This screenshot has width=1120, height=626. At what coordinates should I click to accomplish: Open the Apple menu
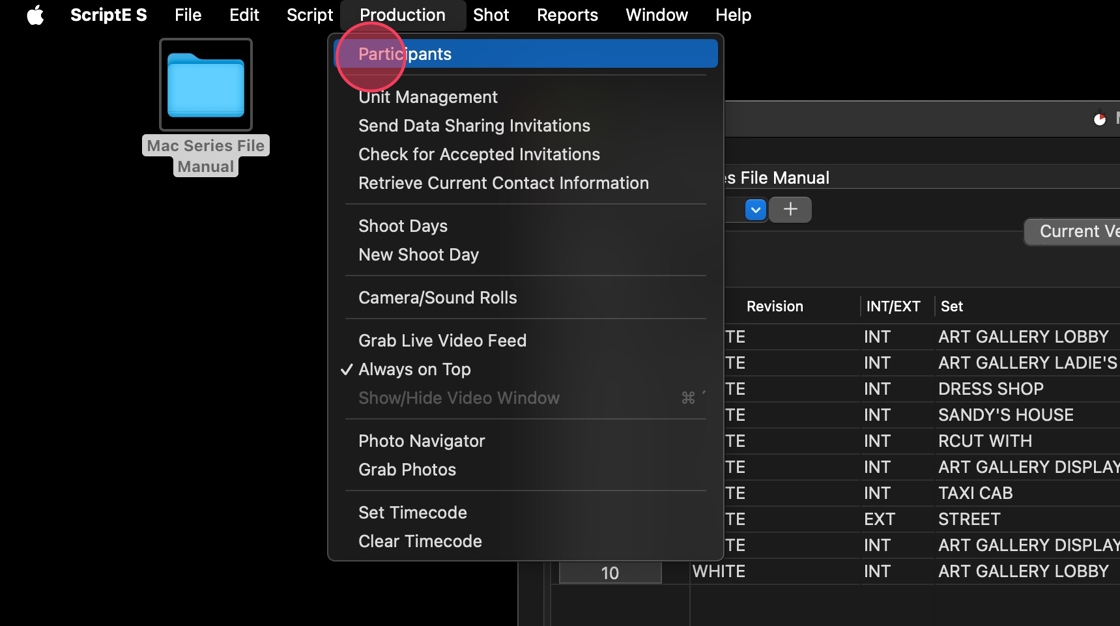(x=35, y=15)
